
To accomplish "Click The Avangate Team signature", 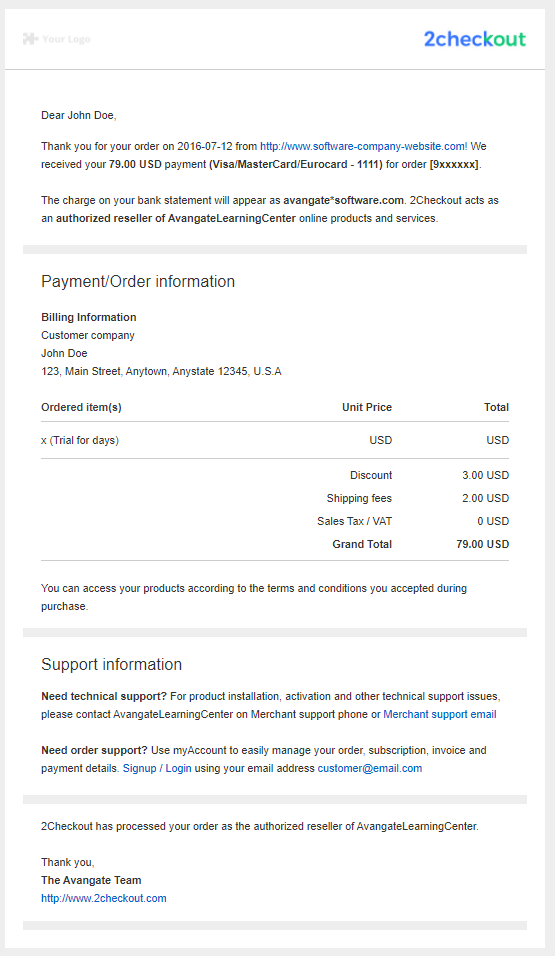I will [x=91, y=880].
